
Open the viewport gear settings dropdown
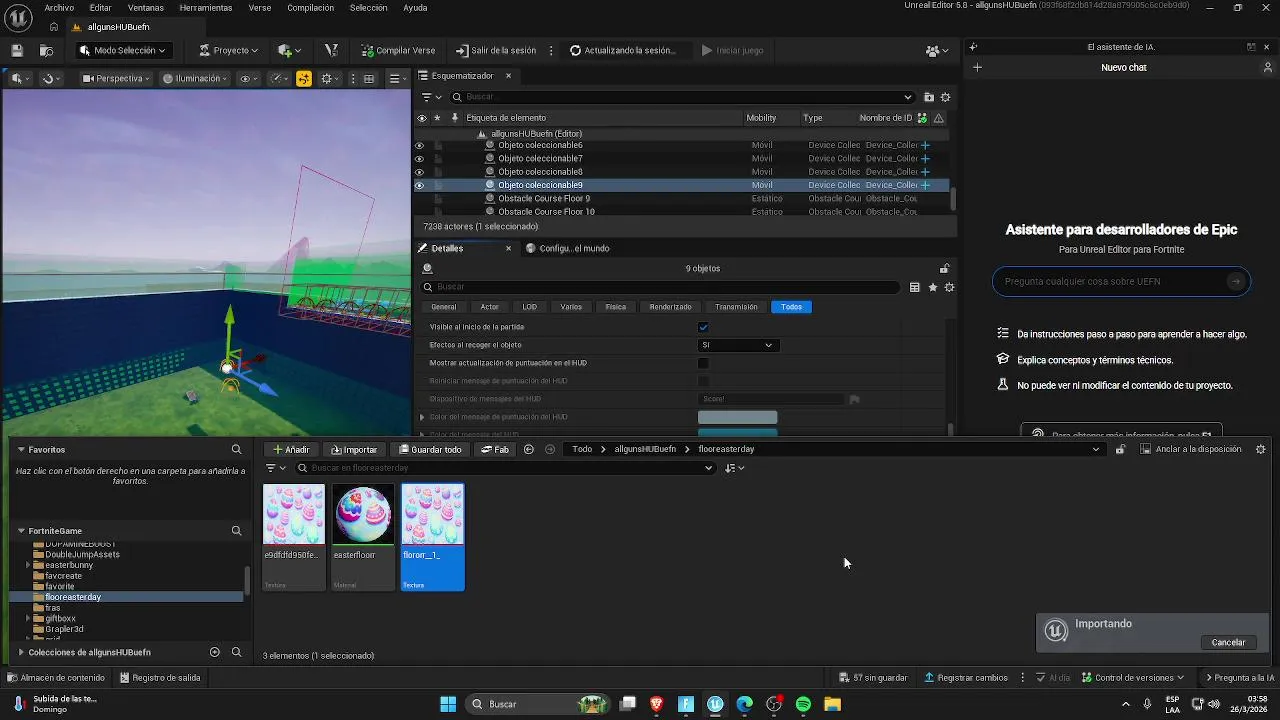[330, 79]
